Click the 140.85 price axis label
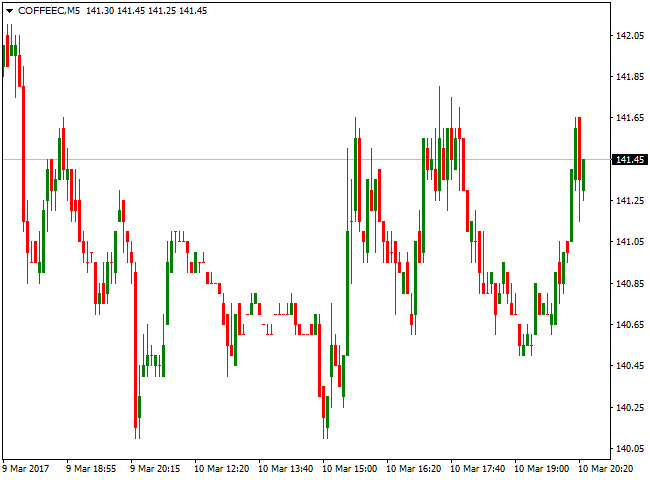 coord(630,284)
